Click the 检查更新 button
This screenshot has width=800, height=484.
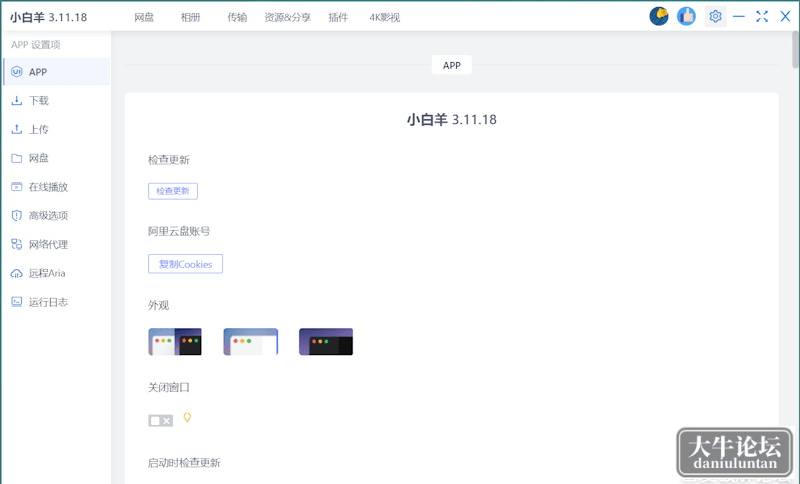point(173,191)
